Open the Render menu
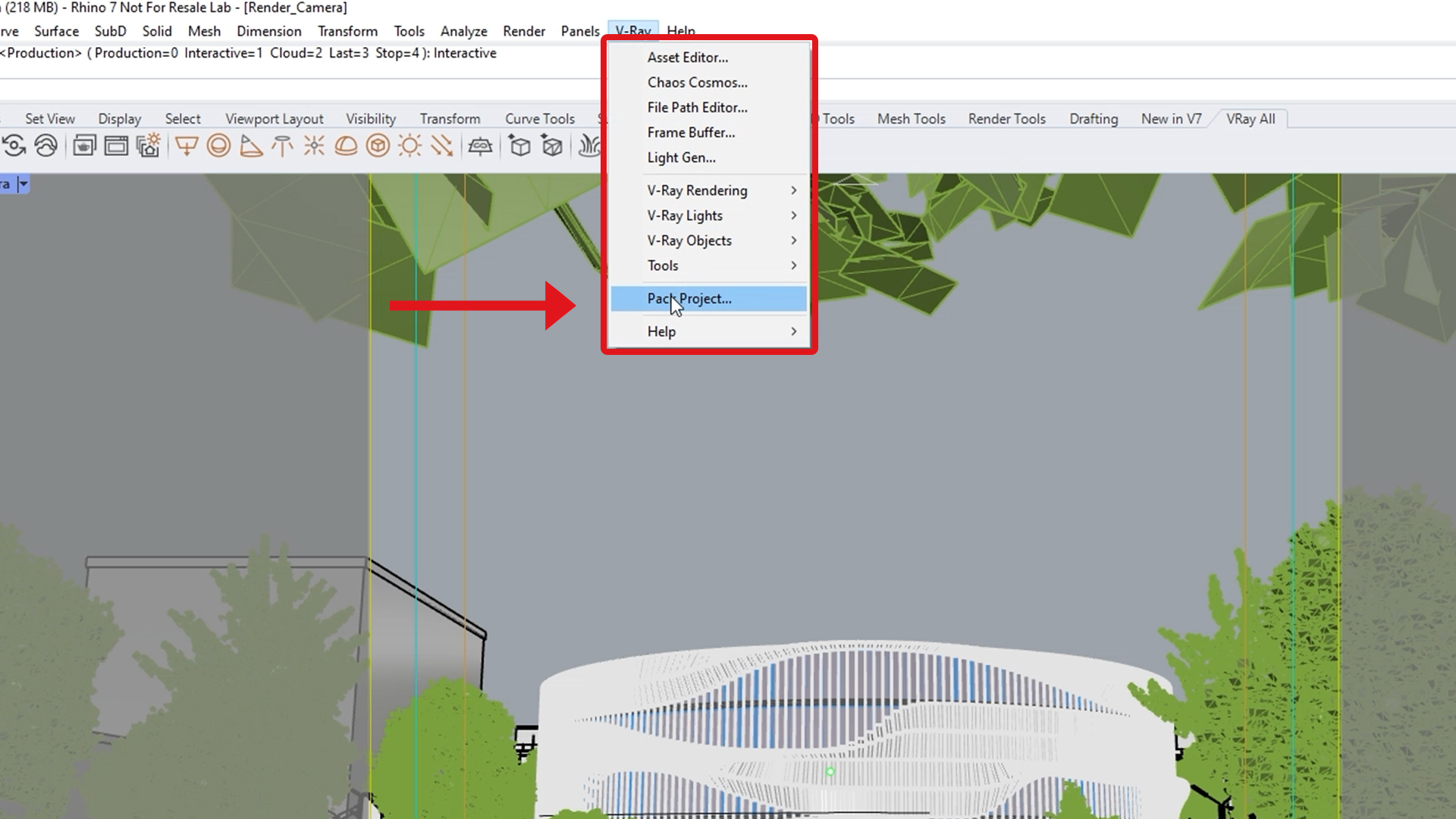Screen dimensions: 1456x819 click(x=524, y=31)
